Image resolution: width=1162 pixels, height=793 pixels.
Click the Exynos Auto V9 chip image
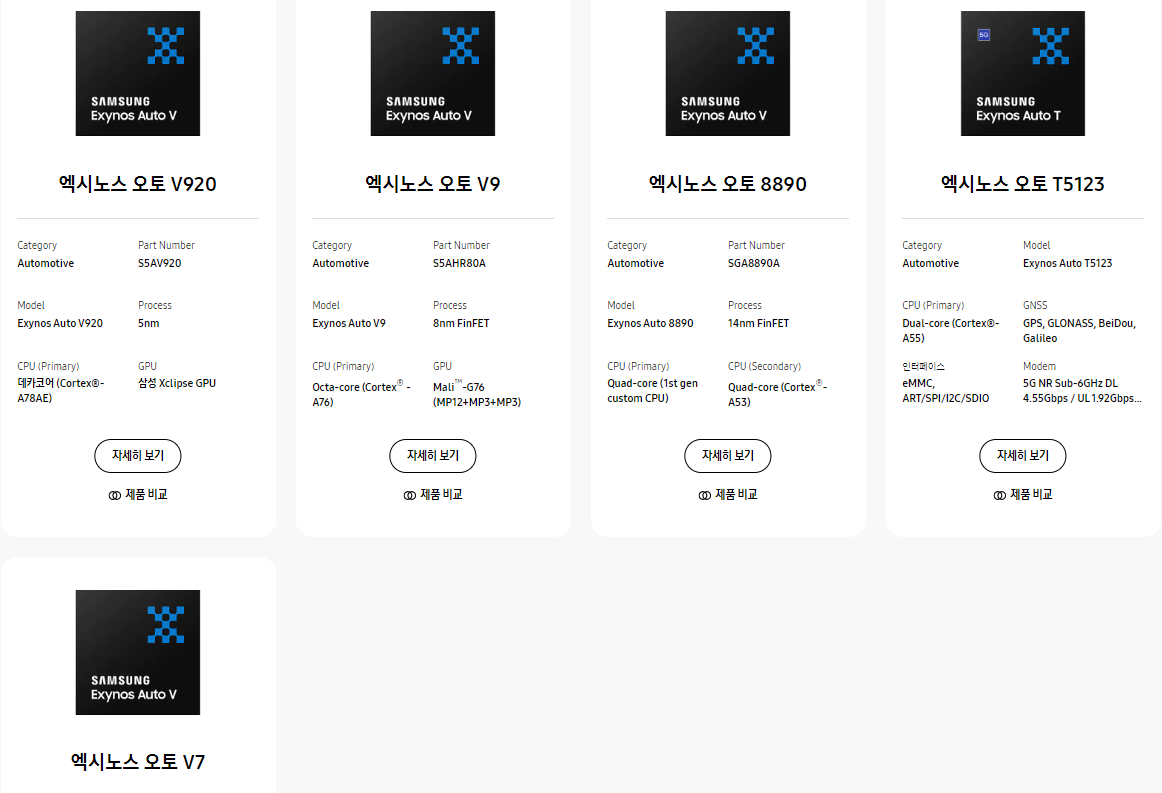point(433,73)
